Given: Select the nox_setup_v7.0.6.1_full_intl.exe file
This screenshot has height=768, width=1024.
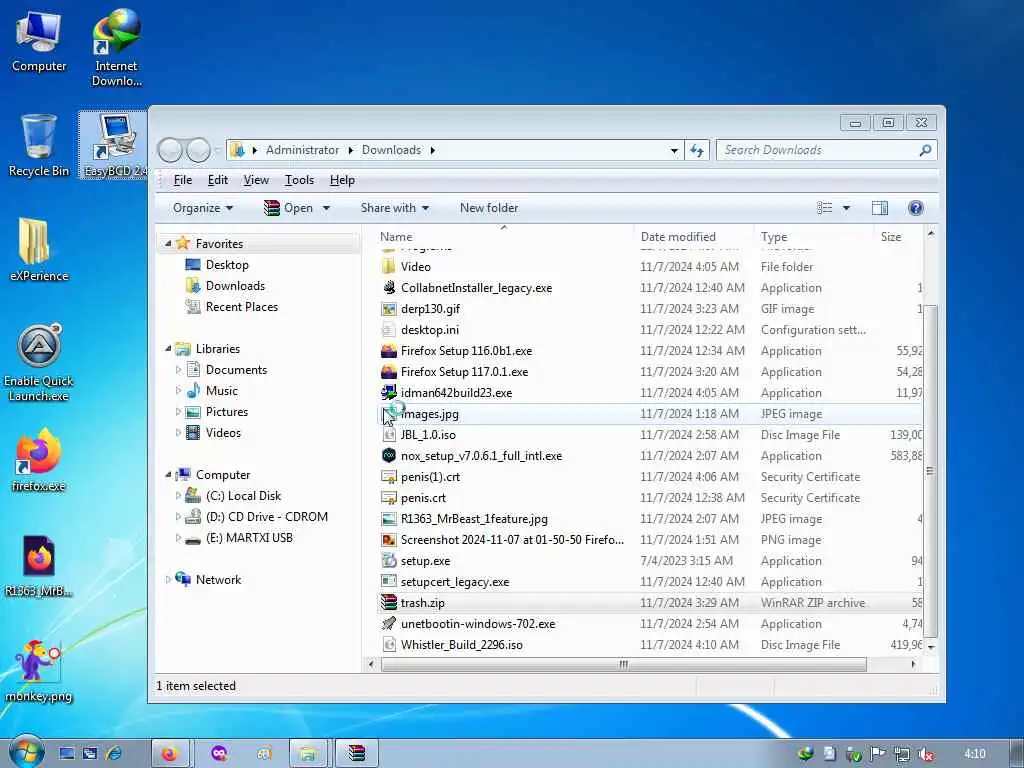Looking at the screenshot, I should 481,456.
